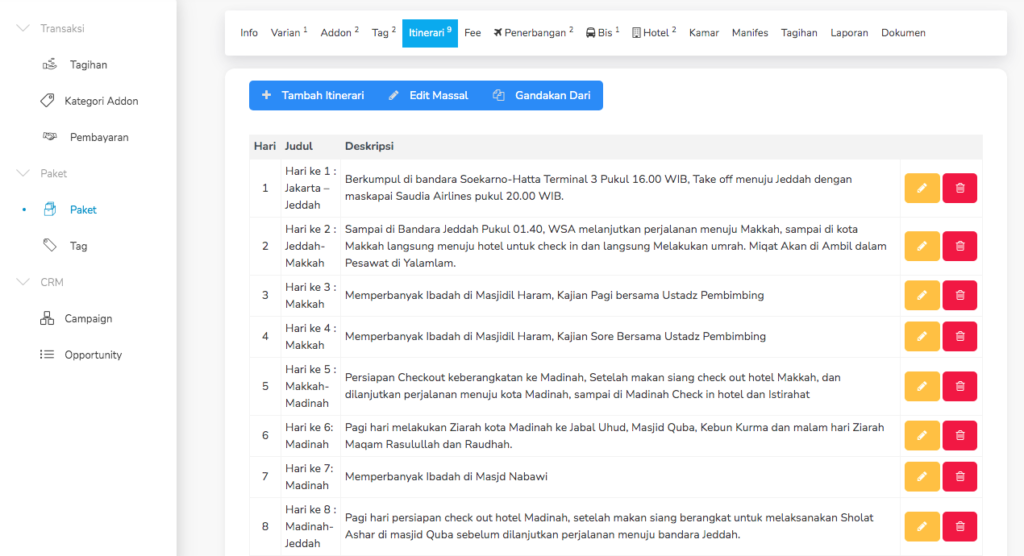Edit the day 5 Makkah-Madinah itinerary row
The image size is (1024, 556).
(x=921, y=386)
